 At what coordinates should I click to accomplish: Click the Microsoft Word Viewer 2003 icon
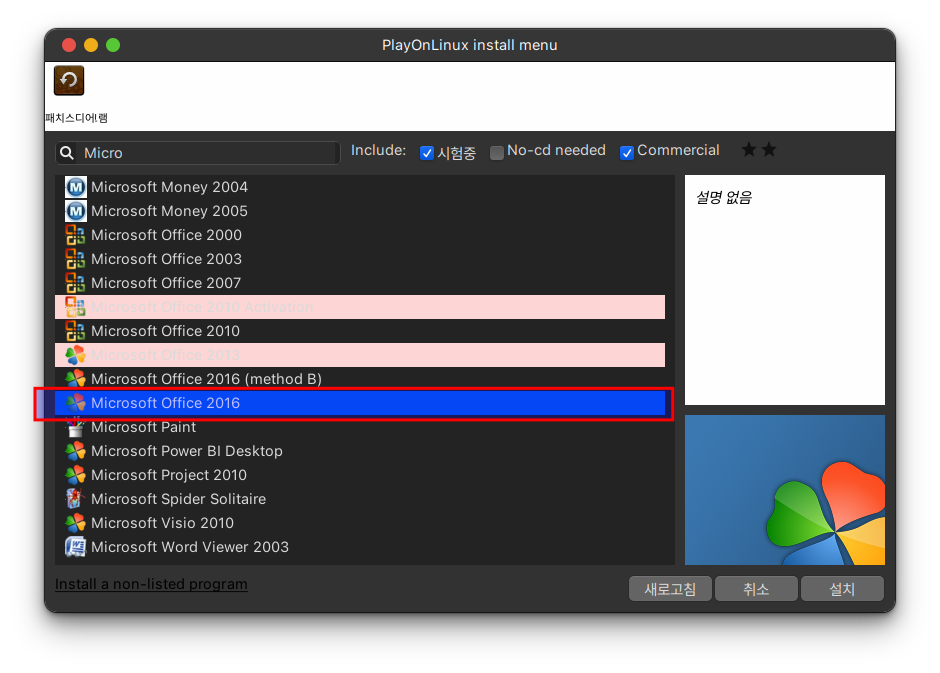(x=76, y=547)
